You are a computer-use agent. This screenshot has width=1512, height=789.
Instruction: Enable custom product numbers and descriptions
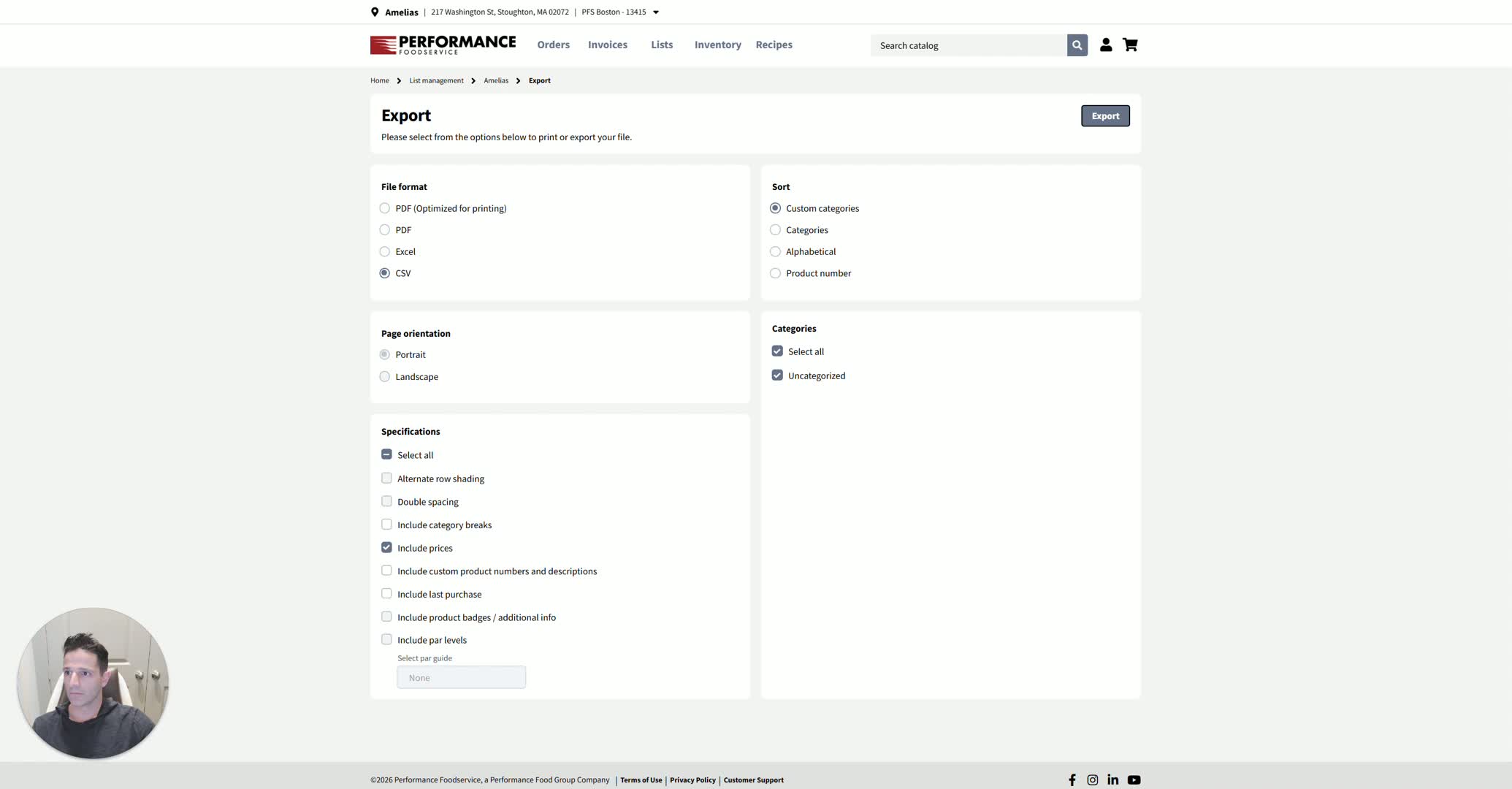click(x=386, y=571)
